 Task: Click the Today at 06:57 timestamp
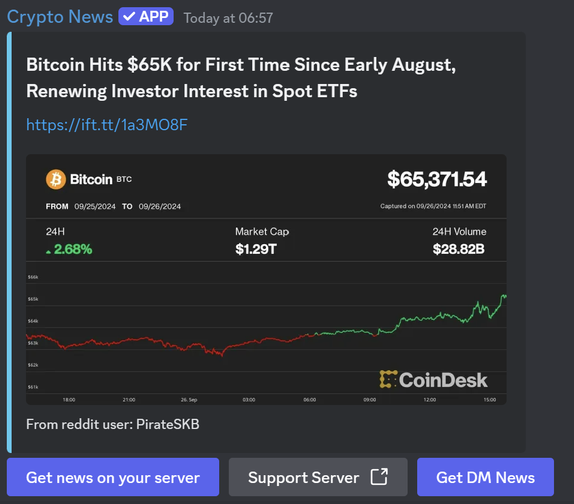(228, 18)
